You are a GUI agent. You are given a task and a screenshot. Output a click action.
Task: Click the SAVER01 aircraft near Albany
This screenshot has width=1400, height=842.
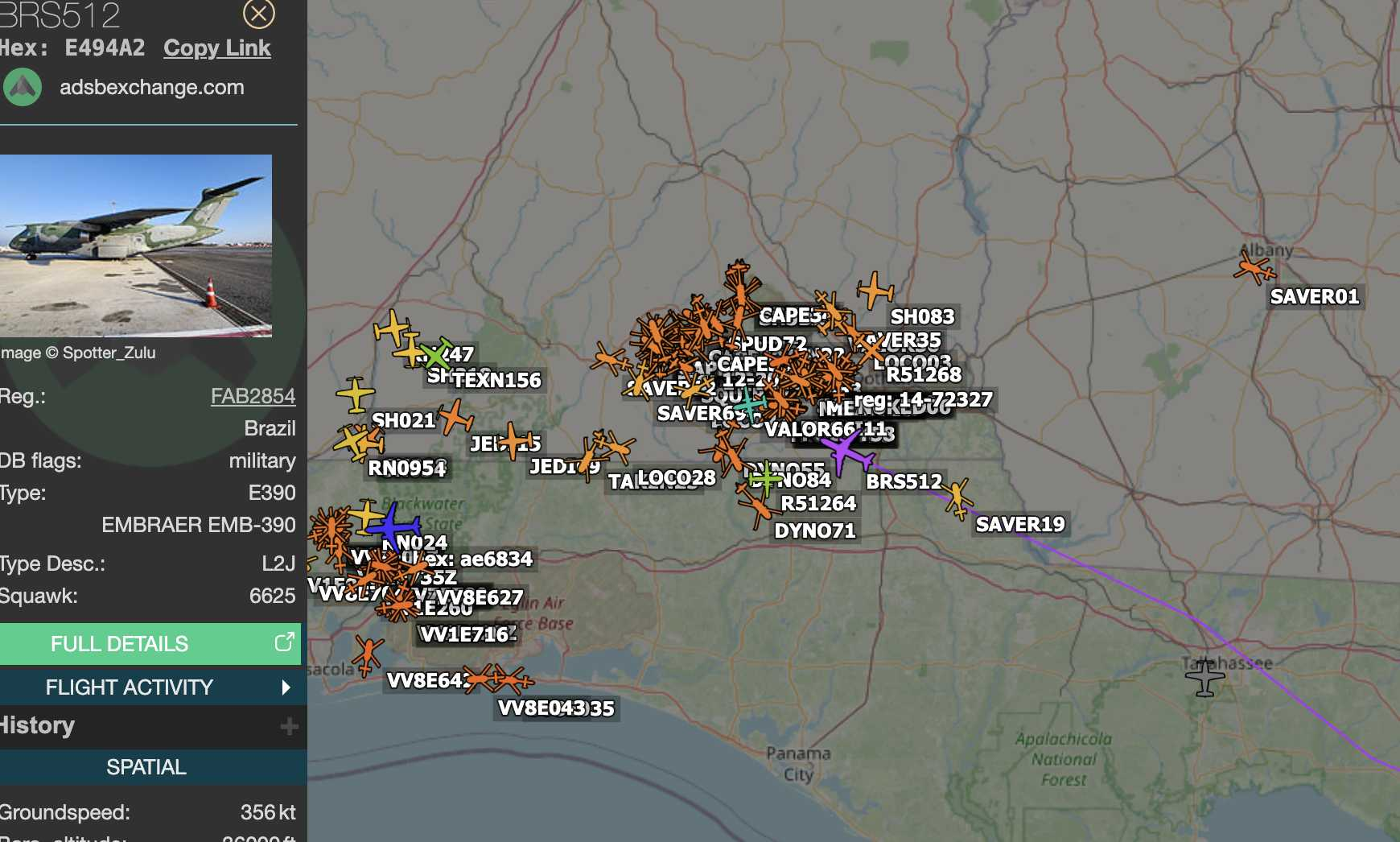pos(1254,267)
